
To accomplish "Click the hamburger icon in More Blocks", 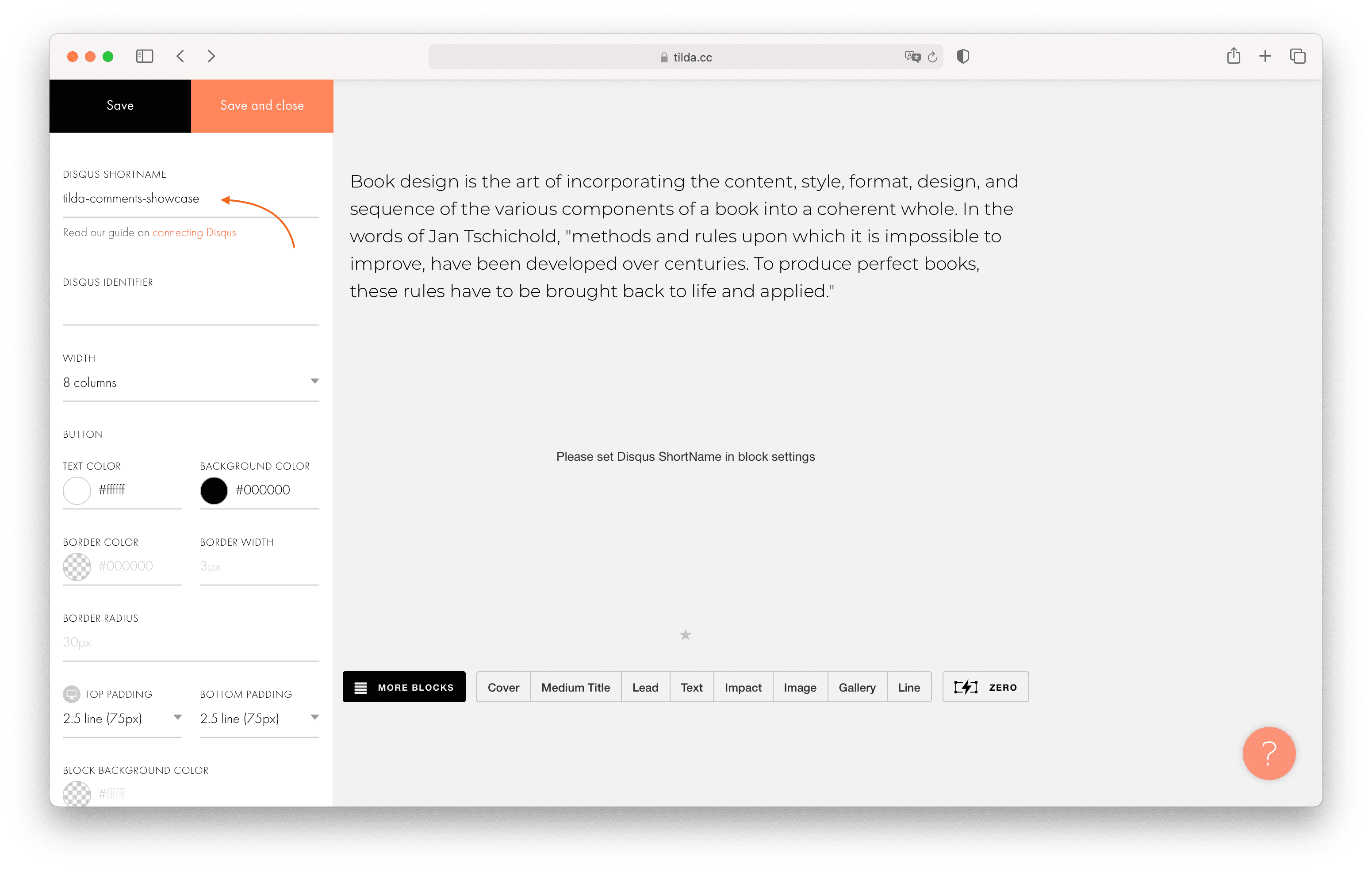I will 360,688.
